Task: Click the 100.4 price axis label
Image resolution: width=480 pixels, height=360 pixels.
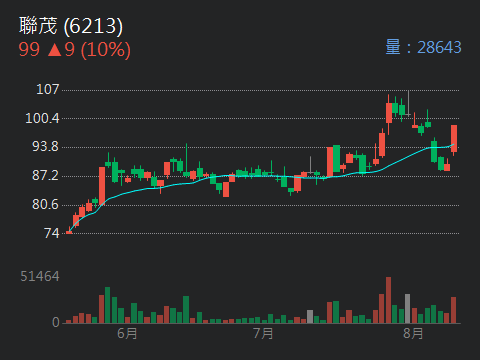Action: (x=42, y=118)
